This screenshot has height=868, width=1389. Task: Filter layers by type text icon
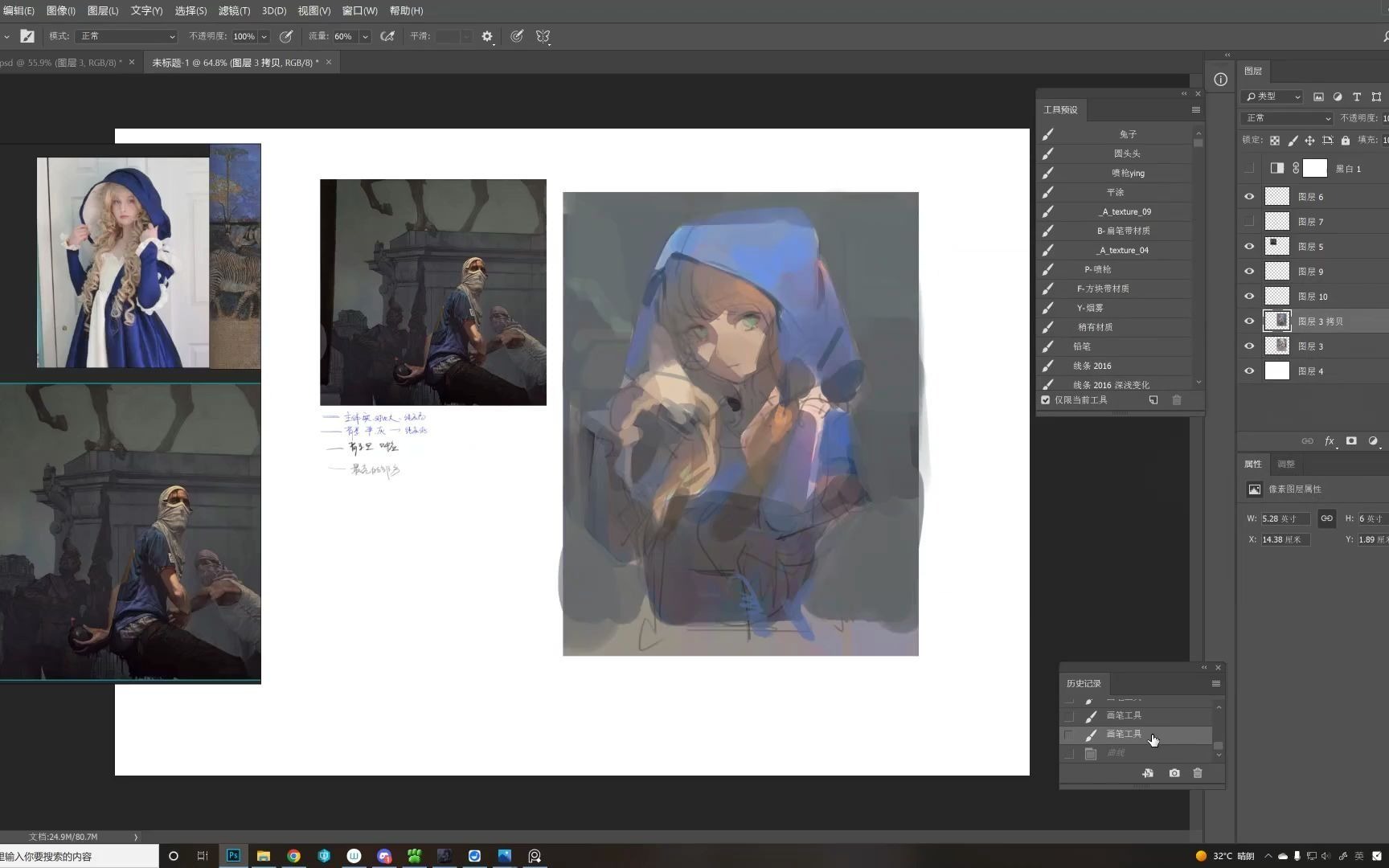pyautogui.click(x=1357, y=96)
